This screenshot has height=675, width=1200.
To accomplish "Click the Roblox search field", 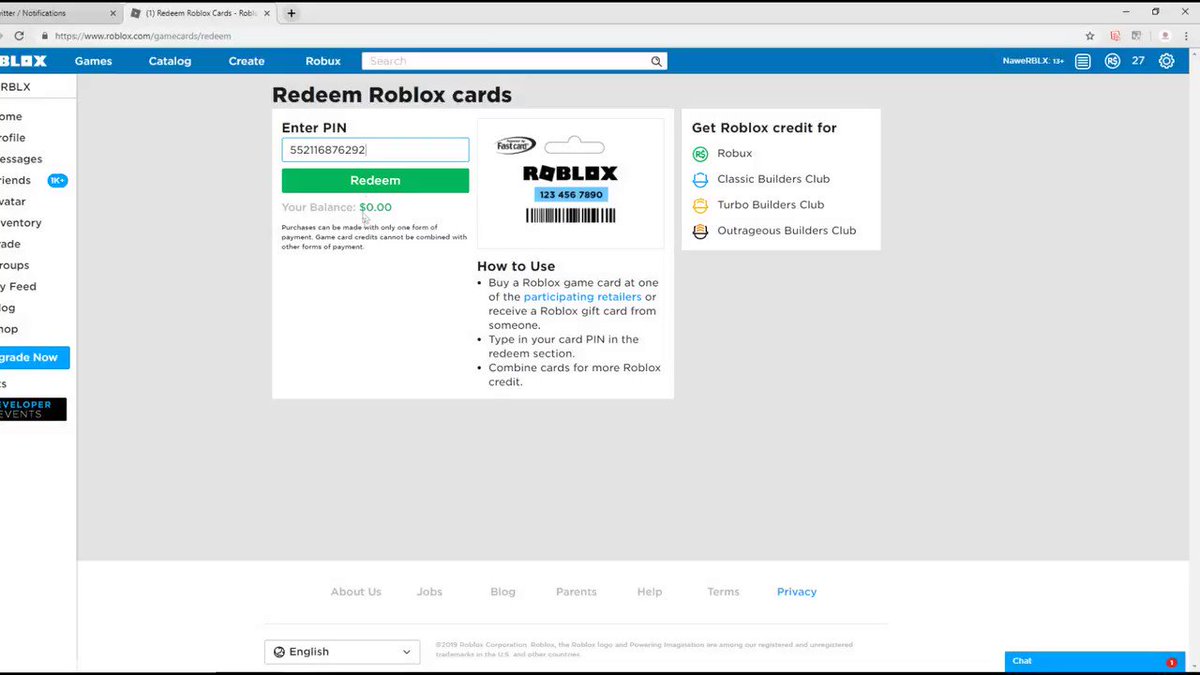I will (x=505, y=61).
